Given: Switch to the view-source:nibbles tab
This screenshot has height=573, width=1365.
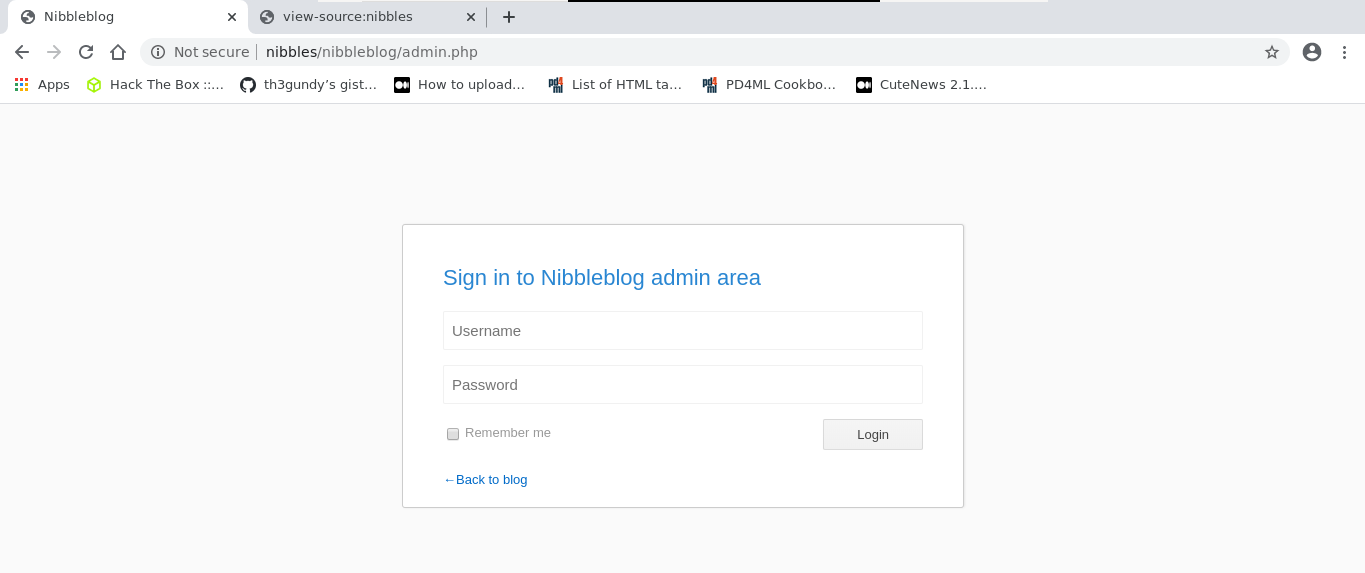Looking at the screenshot, I should pyautogui.click(x=367, y=17).
